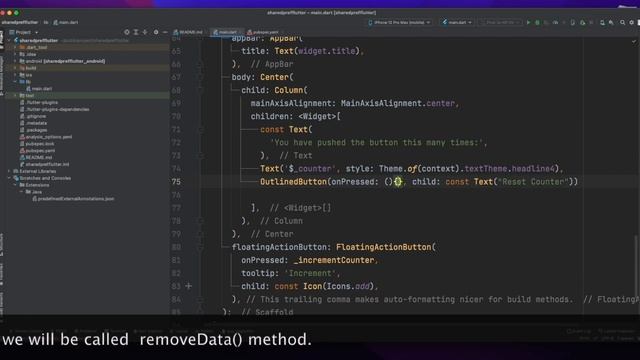Click the green Run button in toolbar
Viewport: 640px width, 360px height.
coord(528,22)
